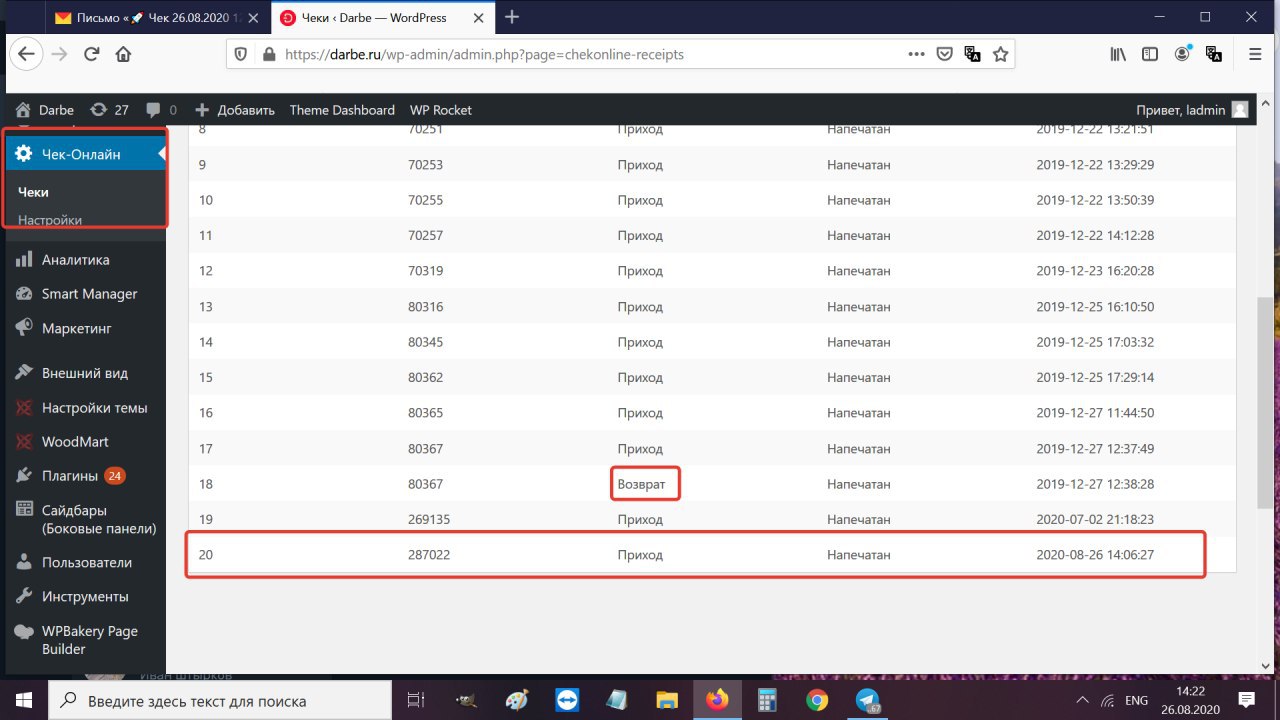1280x720 pixels.
Task: Click the Windows taskbar search box
Action: pyautogui.click(x=219, y=700)
